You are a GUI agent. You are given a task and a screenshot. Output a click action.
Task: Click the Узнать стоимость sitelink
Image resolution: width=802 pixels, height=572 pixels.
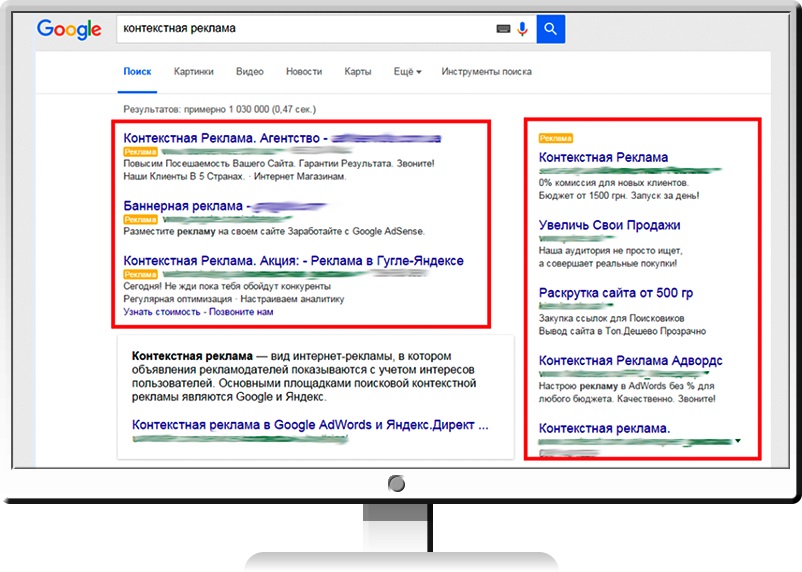[162, 312]
